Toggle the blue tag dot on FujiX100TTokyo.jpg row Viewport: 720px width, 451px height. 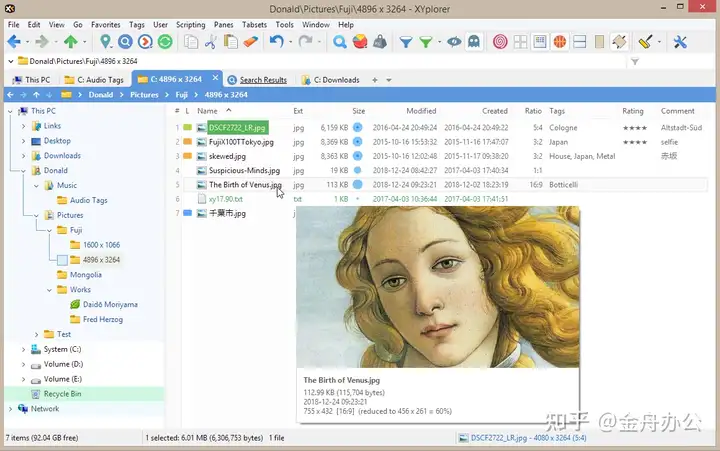(358, 142)
